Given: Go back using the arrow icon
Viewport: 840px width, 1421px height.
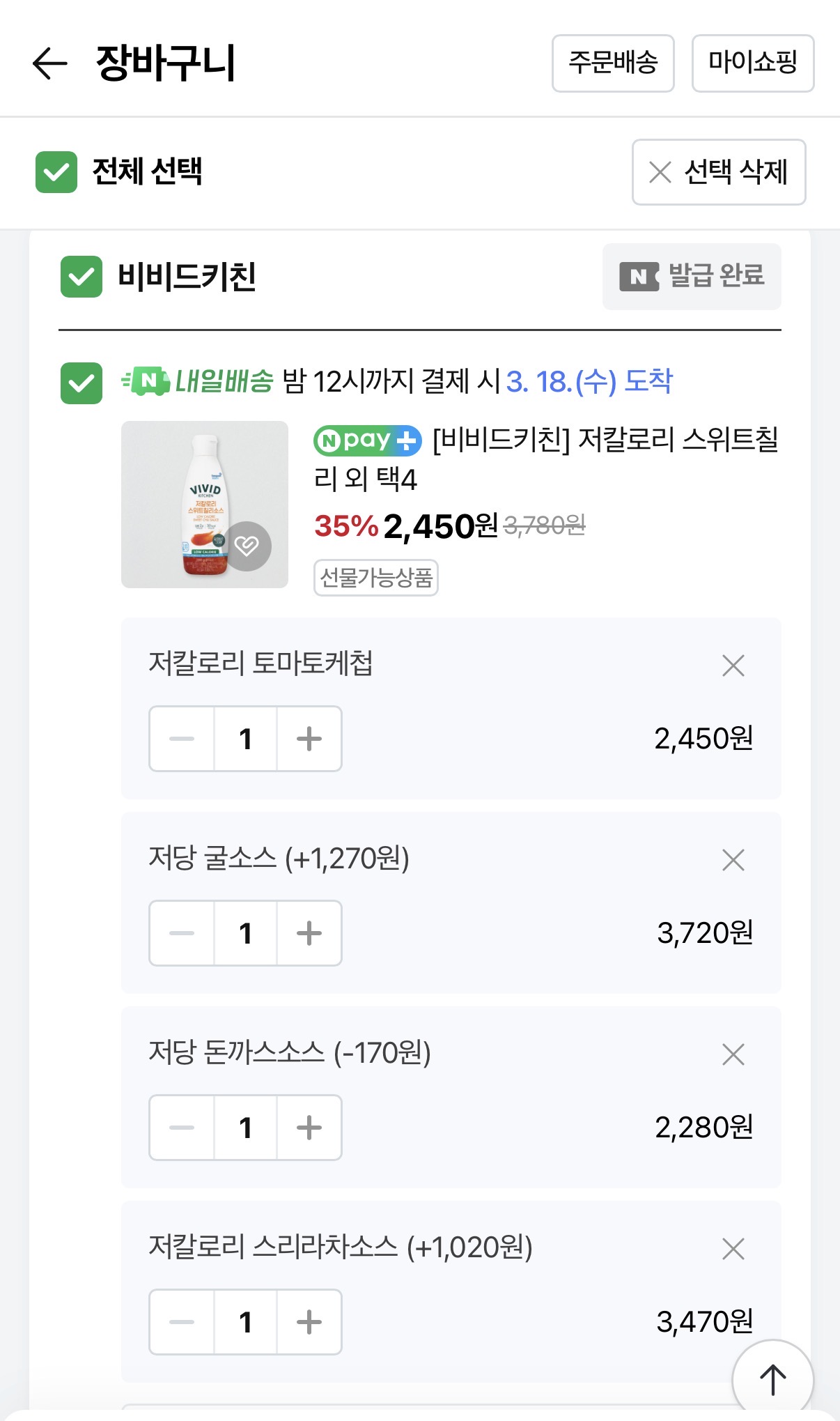Looking at the screenshot, I should 50,63.
